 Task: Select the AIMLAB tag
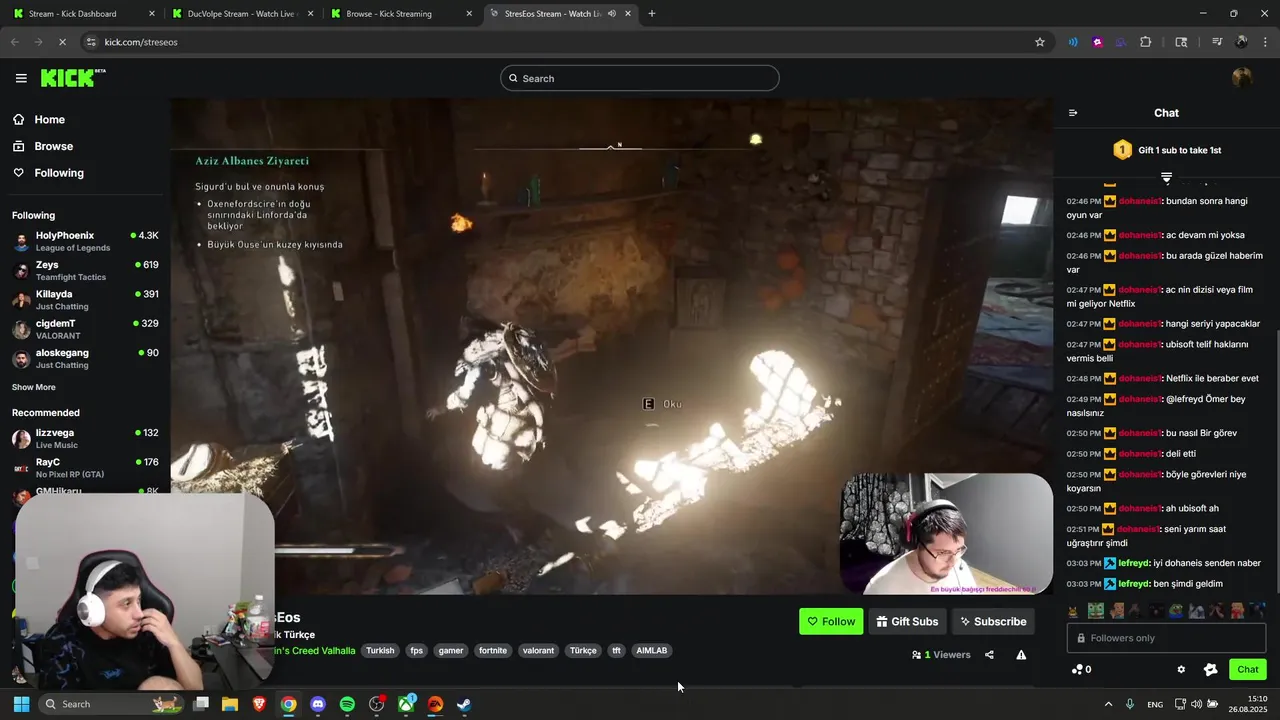652,650
